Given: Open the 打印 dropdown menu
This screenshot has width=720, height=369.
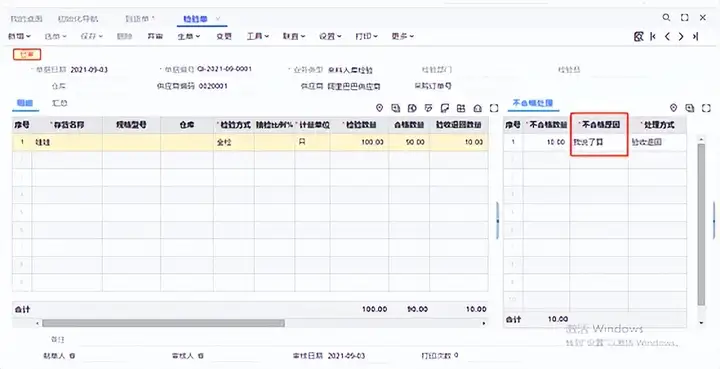Looking at the screenshot, I should 366,36.
